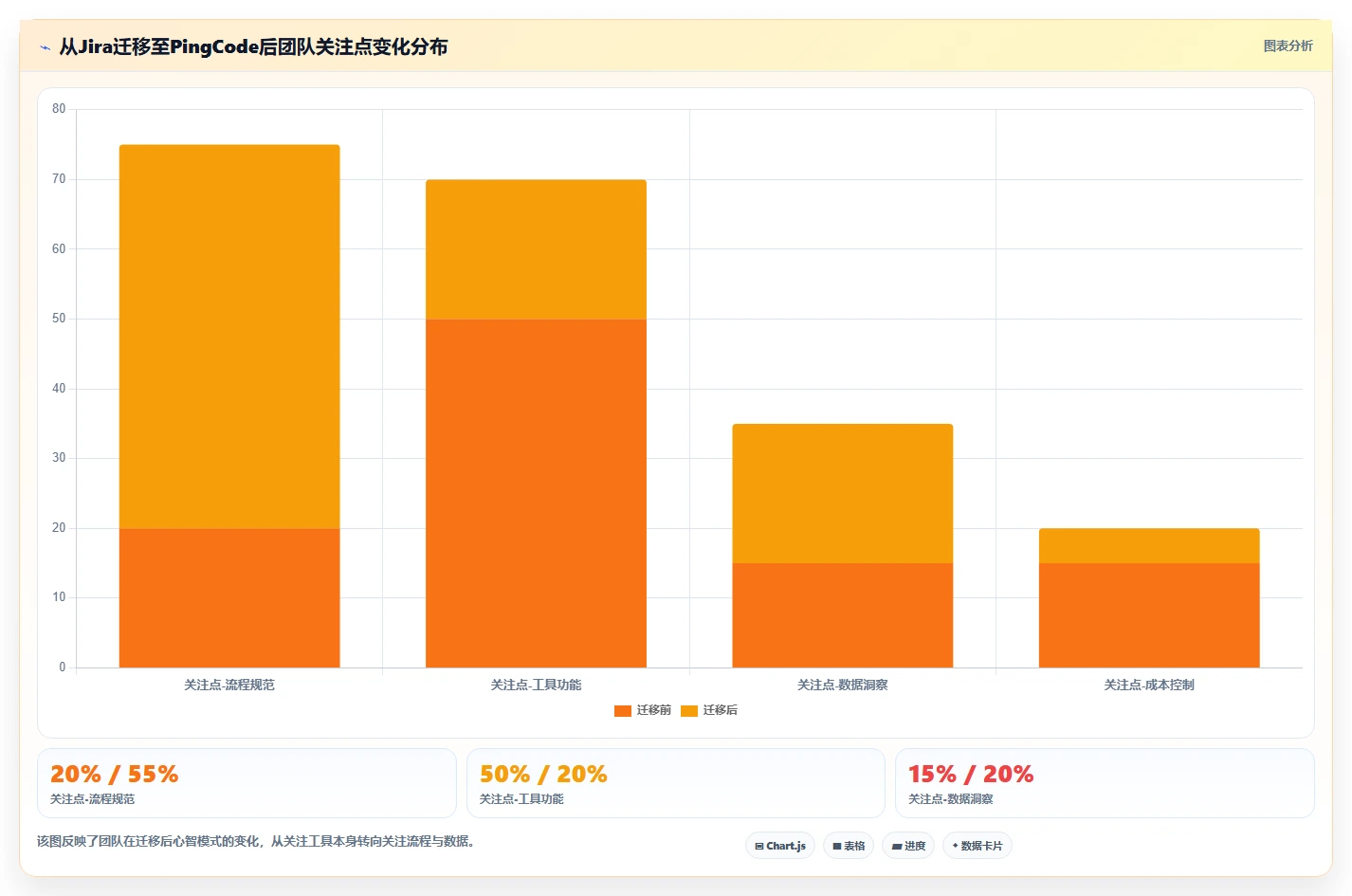This screenshot has height=896, width=1352.
Task: Open the Chart.js tag pill
Action: tap(780, 846)
